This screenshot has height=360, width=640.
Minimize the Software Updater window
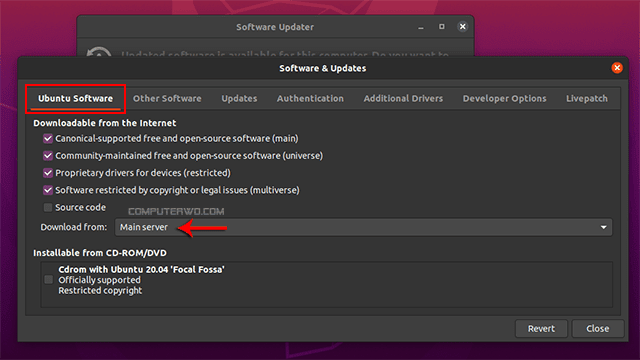(x=421, y=27)
